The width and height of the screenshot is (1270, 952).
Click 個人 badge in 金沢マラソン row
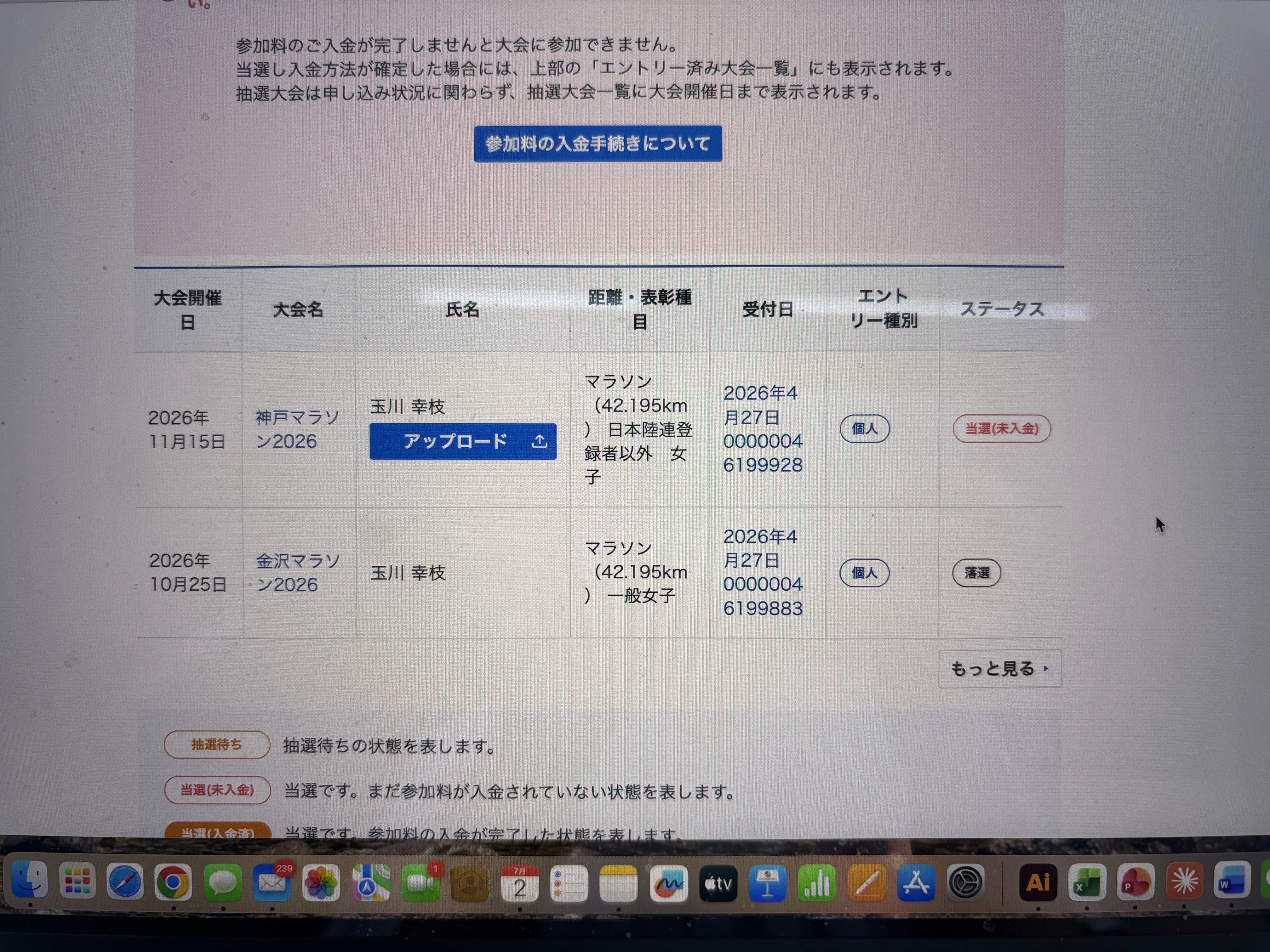pyautogui.click(x=864, y=573)
